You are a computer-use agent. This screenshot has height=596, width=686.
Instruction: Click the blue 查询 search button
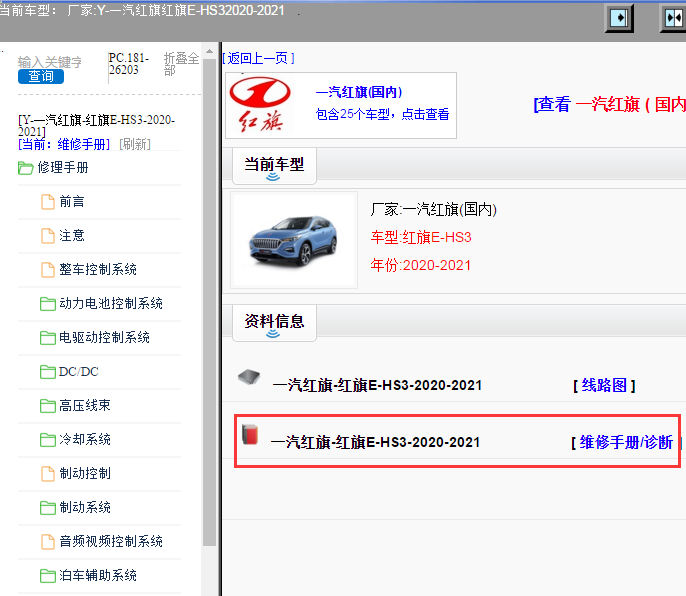point(41,76)
